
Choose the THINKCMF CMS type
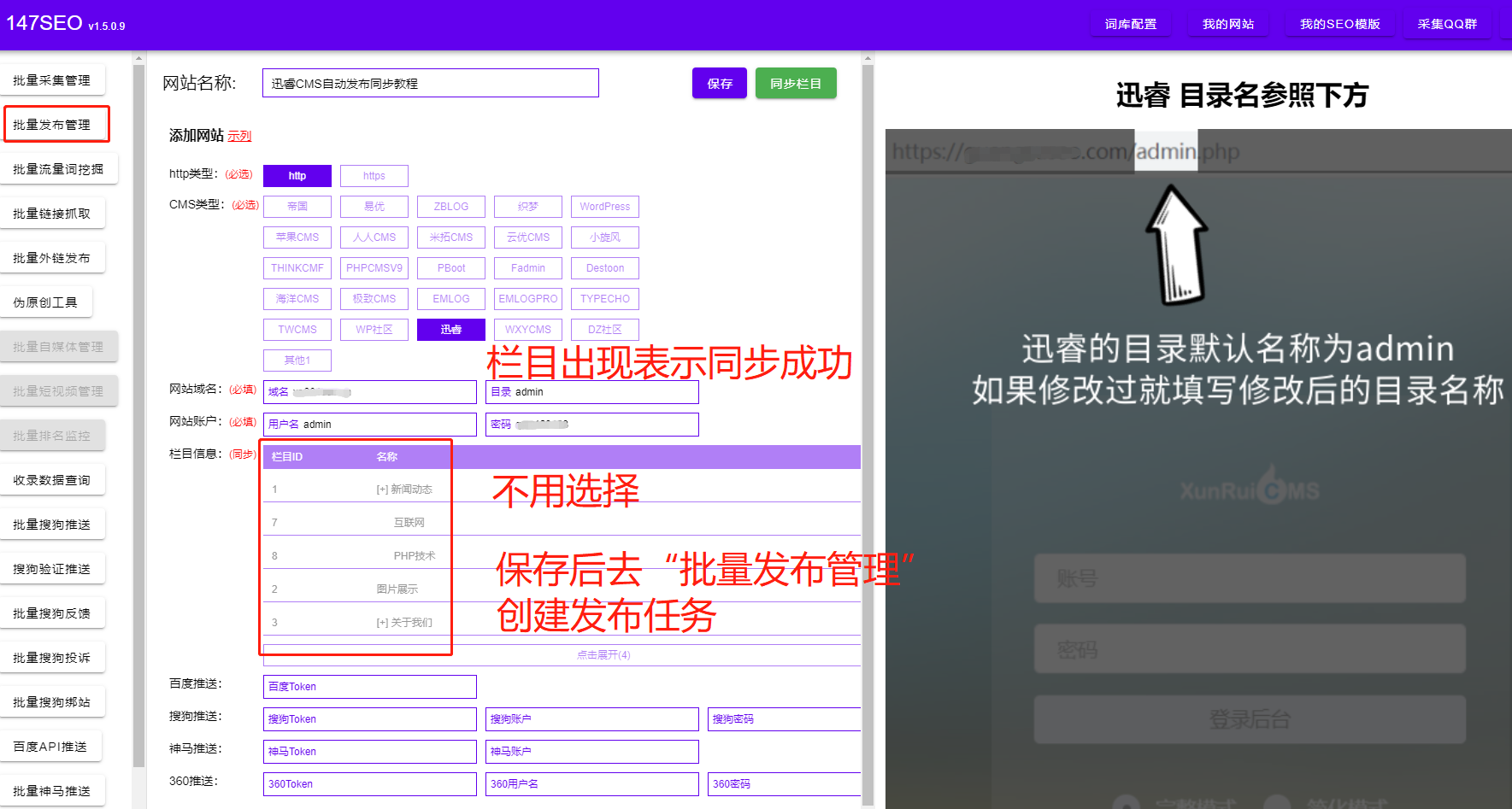point(297,268)
